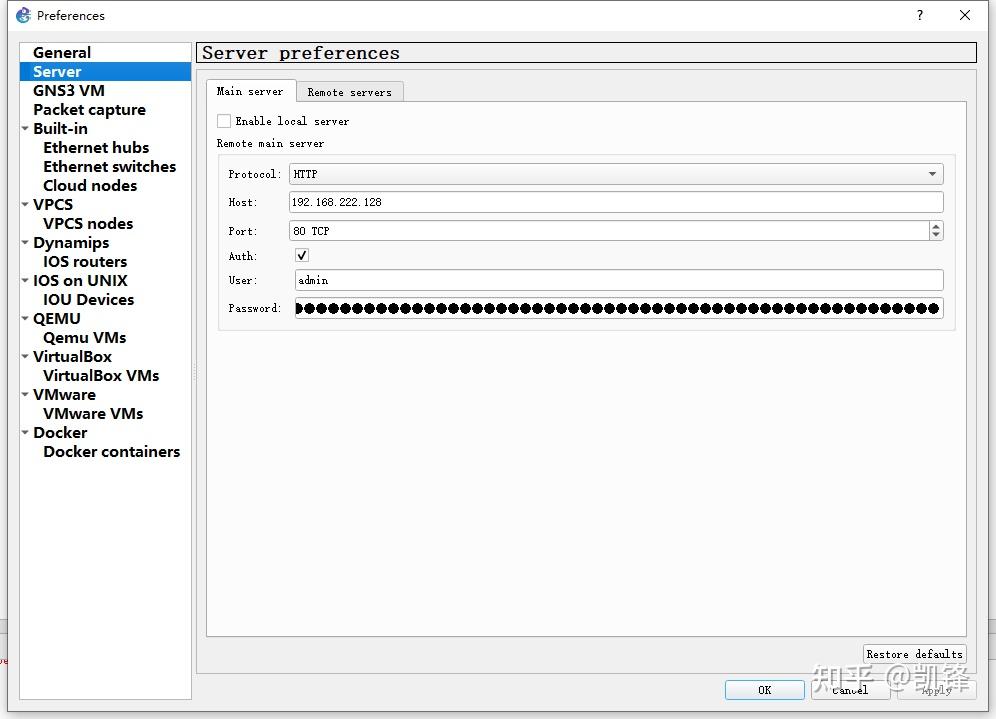Image resolution: width=996 pixels, height=719 pixels.
Task: Select the IOS on UNIX category
Action: tap(80, 280)
